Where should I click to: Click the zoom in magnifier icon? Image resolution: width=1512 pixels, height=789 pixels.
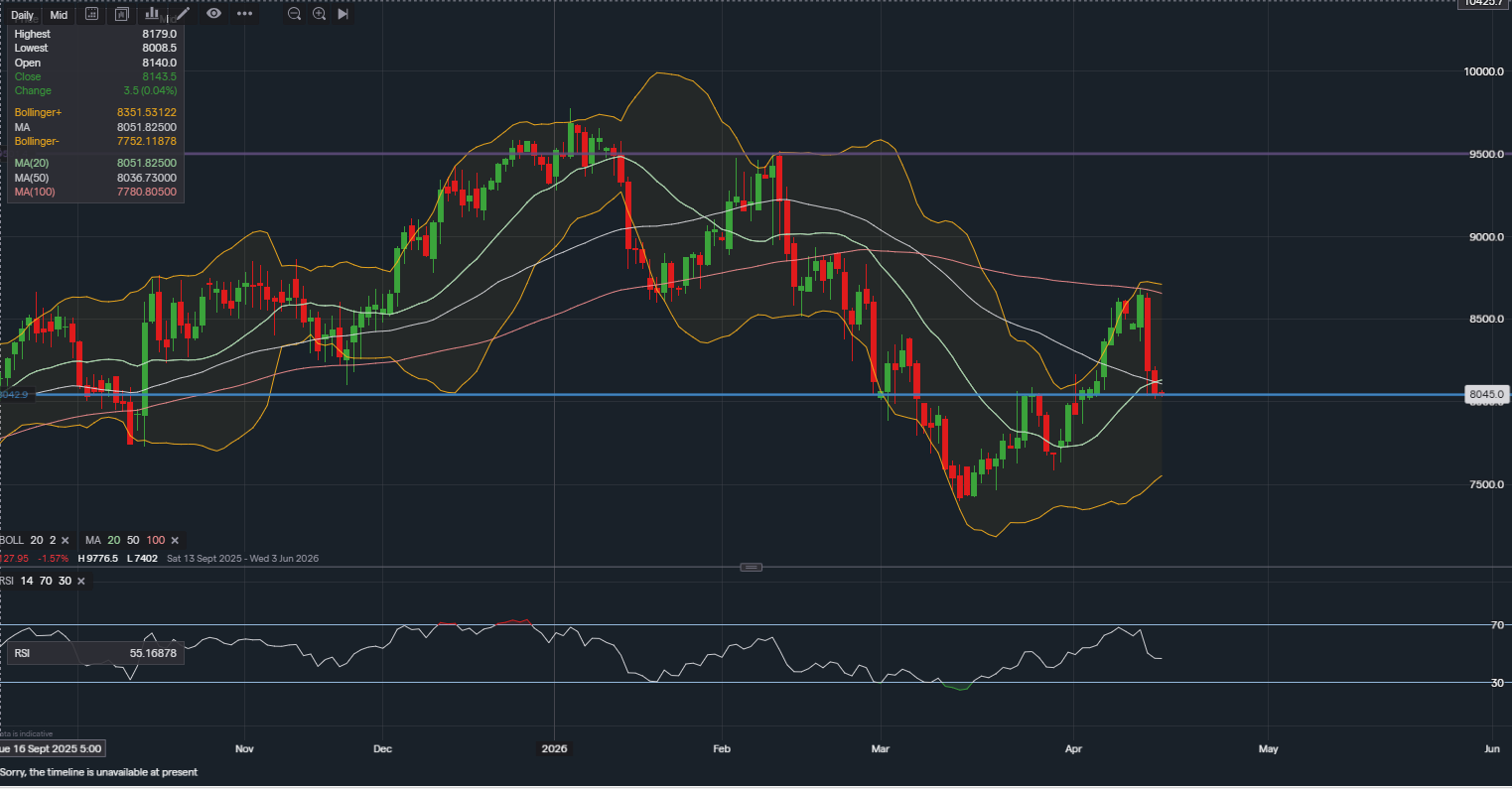tap(319, 14)
